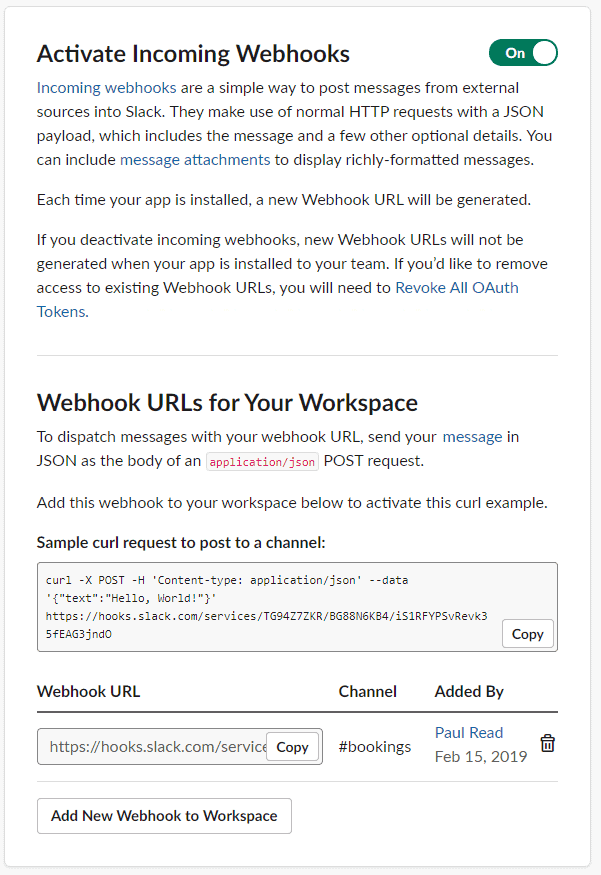Click the Sample curl request label
This screenshot has width=601, height=875.
pyautogui.click(x=181, y=542)
